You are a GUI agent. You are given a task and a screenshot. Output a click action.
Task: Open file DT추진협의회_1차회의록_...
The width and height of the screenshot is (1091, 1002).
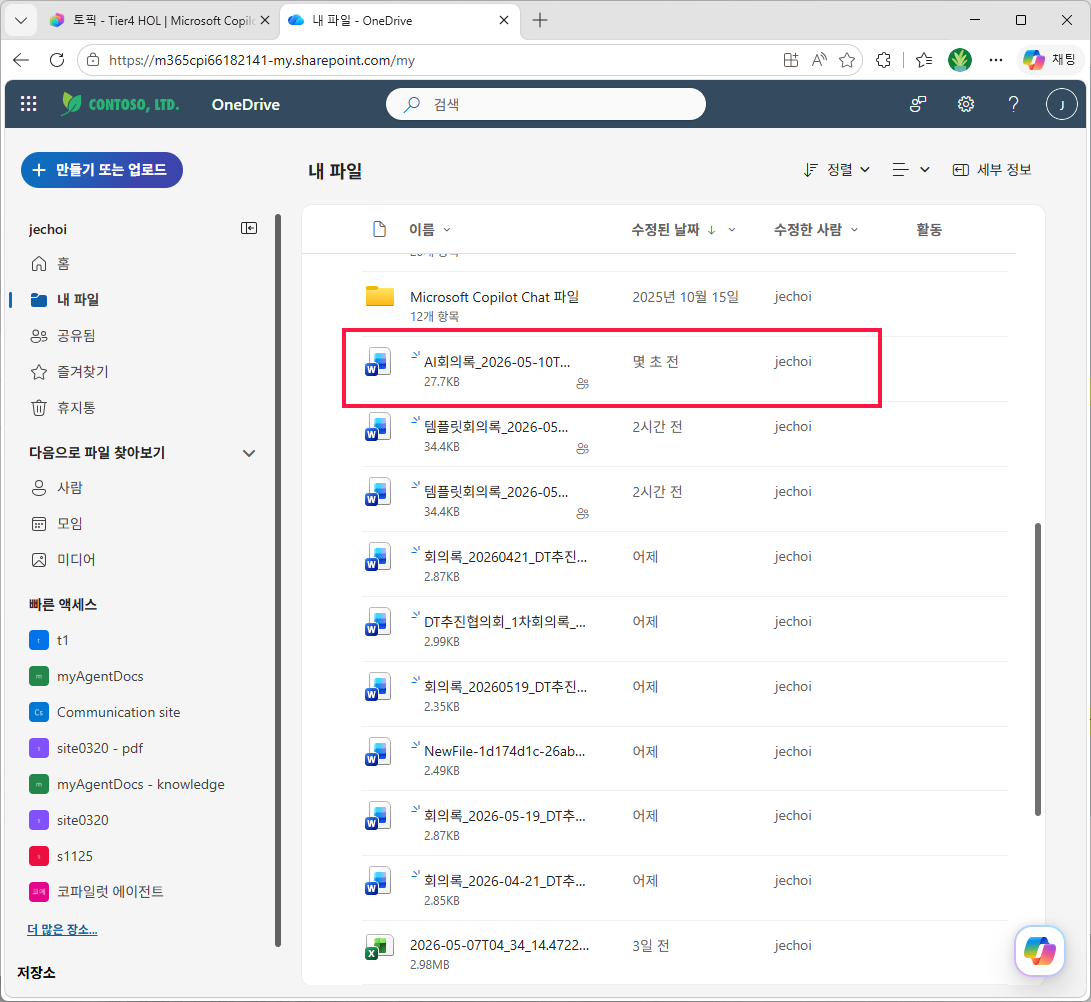pyautogui.click(x=505, y=622)
